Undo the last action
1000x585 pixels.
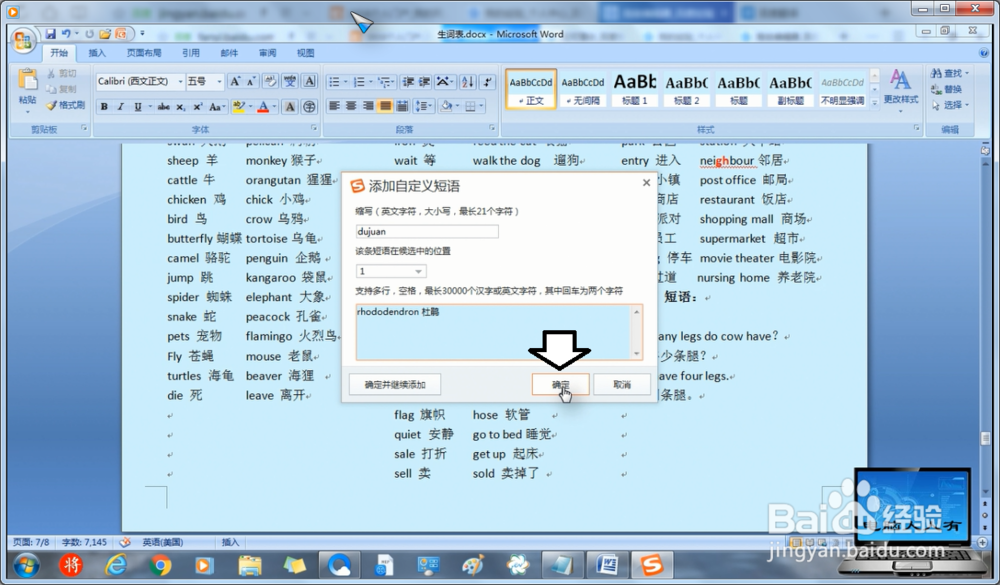click(66, 34)
